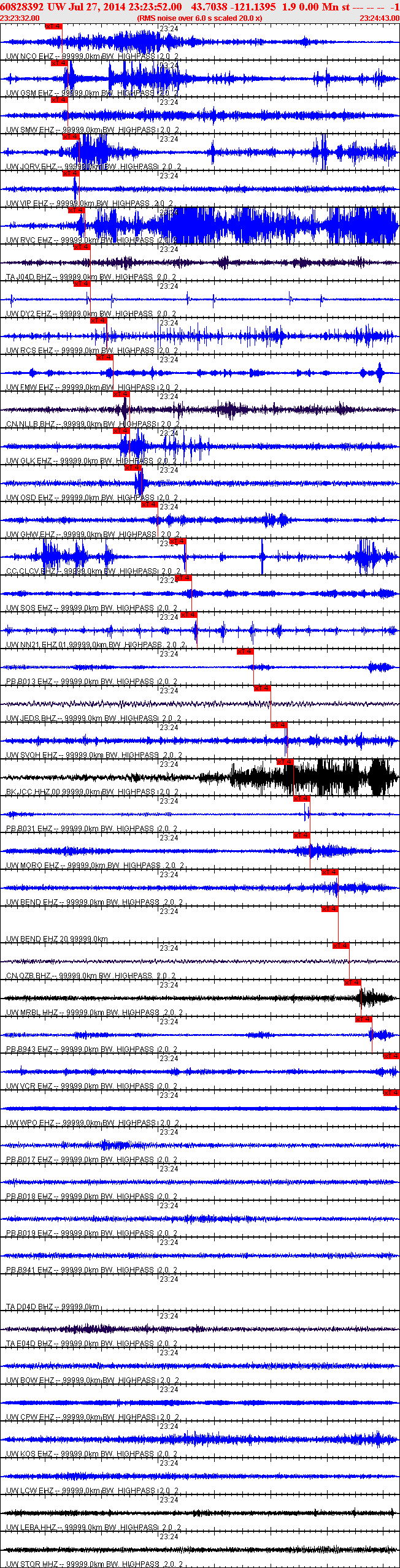Click the RMS noise scaling note

[x=199, y=18]
